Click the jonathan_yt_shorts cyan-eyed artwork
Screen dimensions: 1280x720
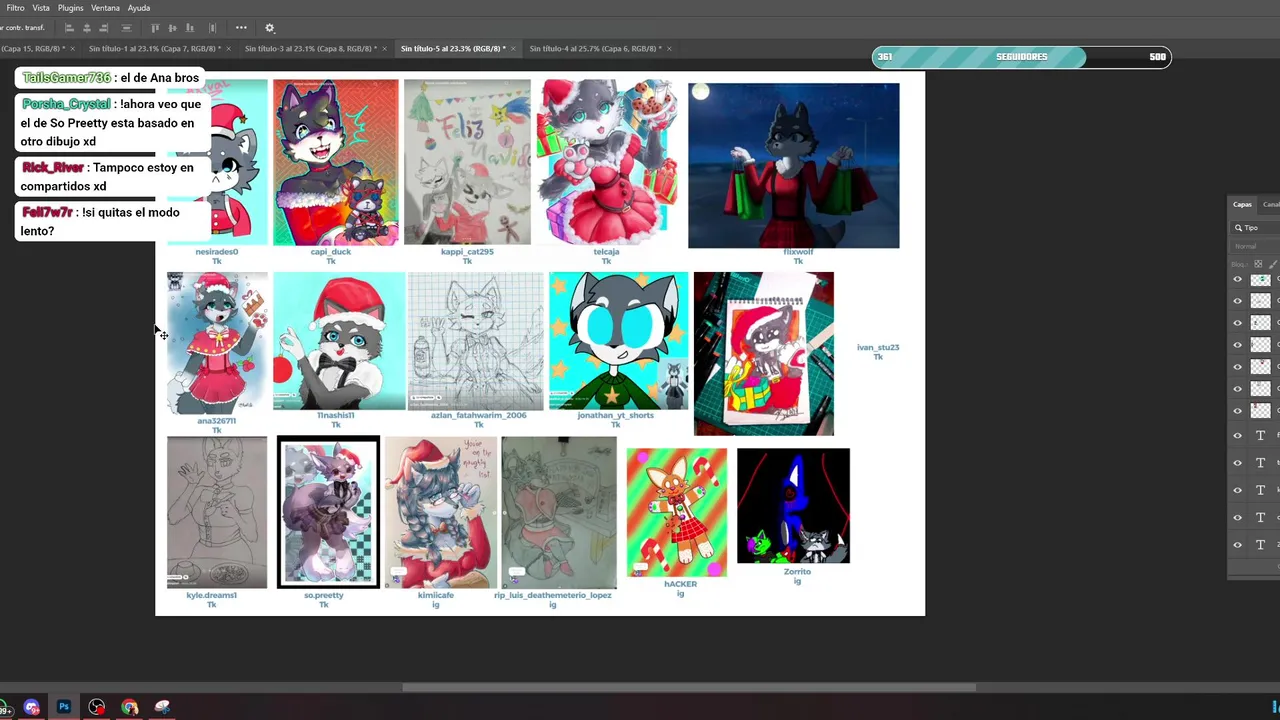click(x=618, y=340)
